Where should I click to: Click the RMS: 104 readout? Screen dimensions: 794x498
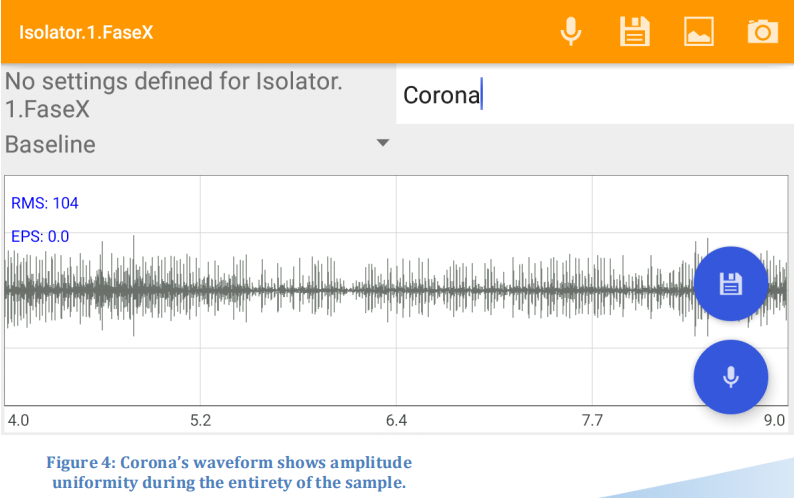[45, 203]
